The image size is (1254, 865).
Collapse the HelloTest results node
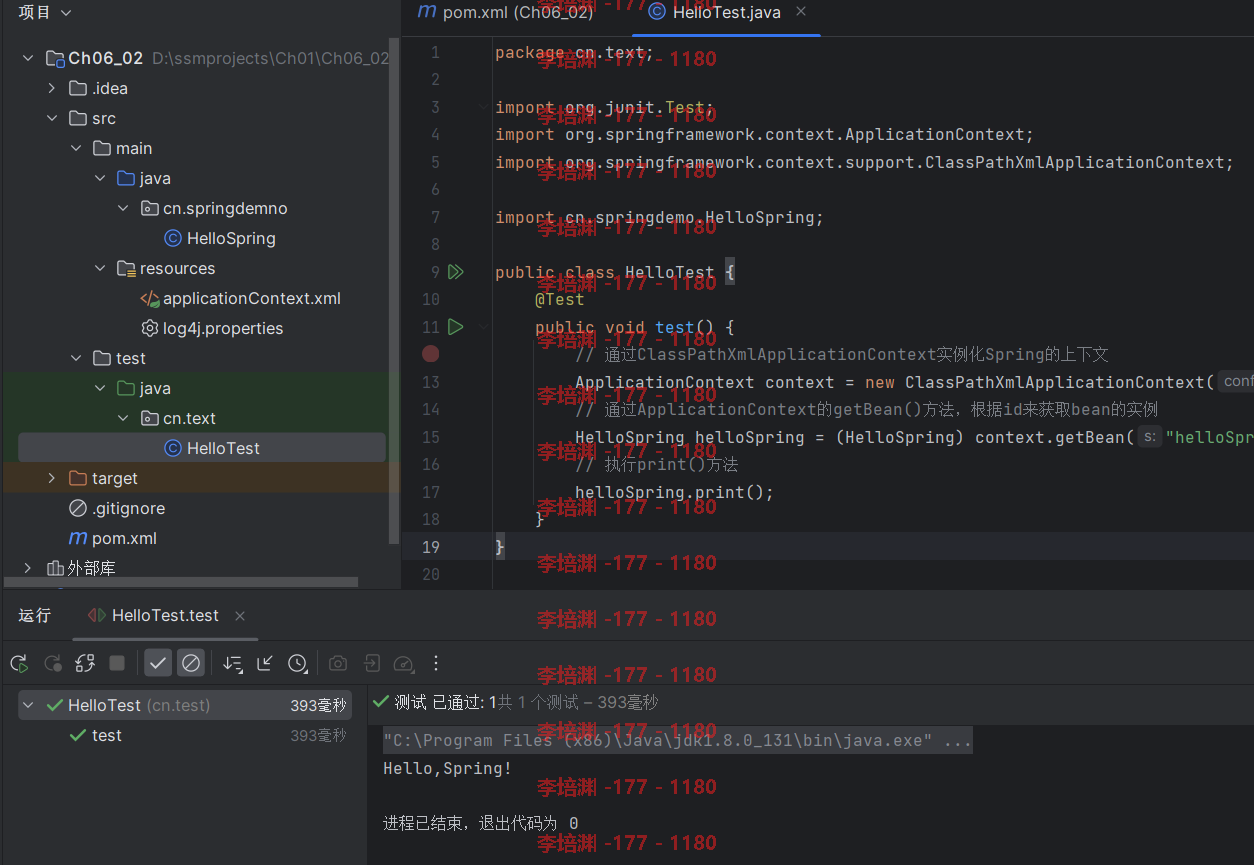pos(29,705)
